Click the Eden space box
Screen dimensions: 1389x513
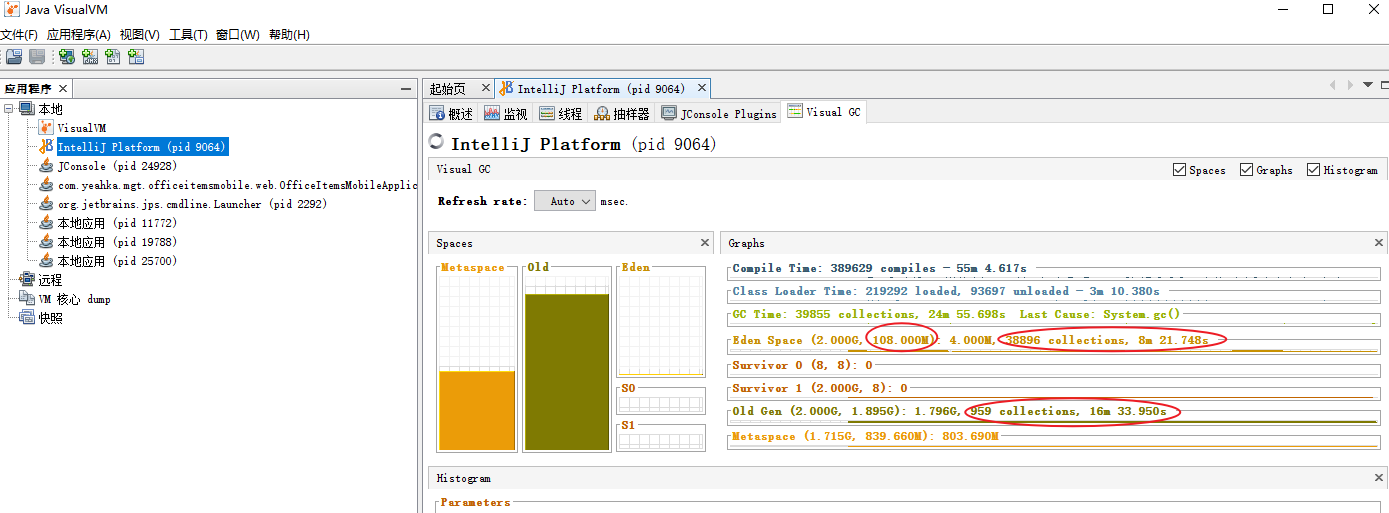coord(661,321)
